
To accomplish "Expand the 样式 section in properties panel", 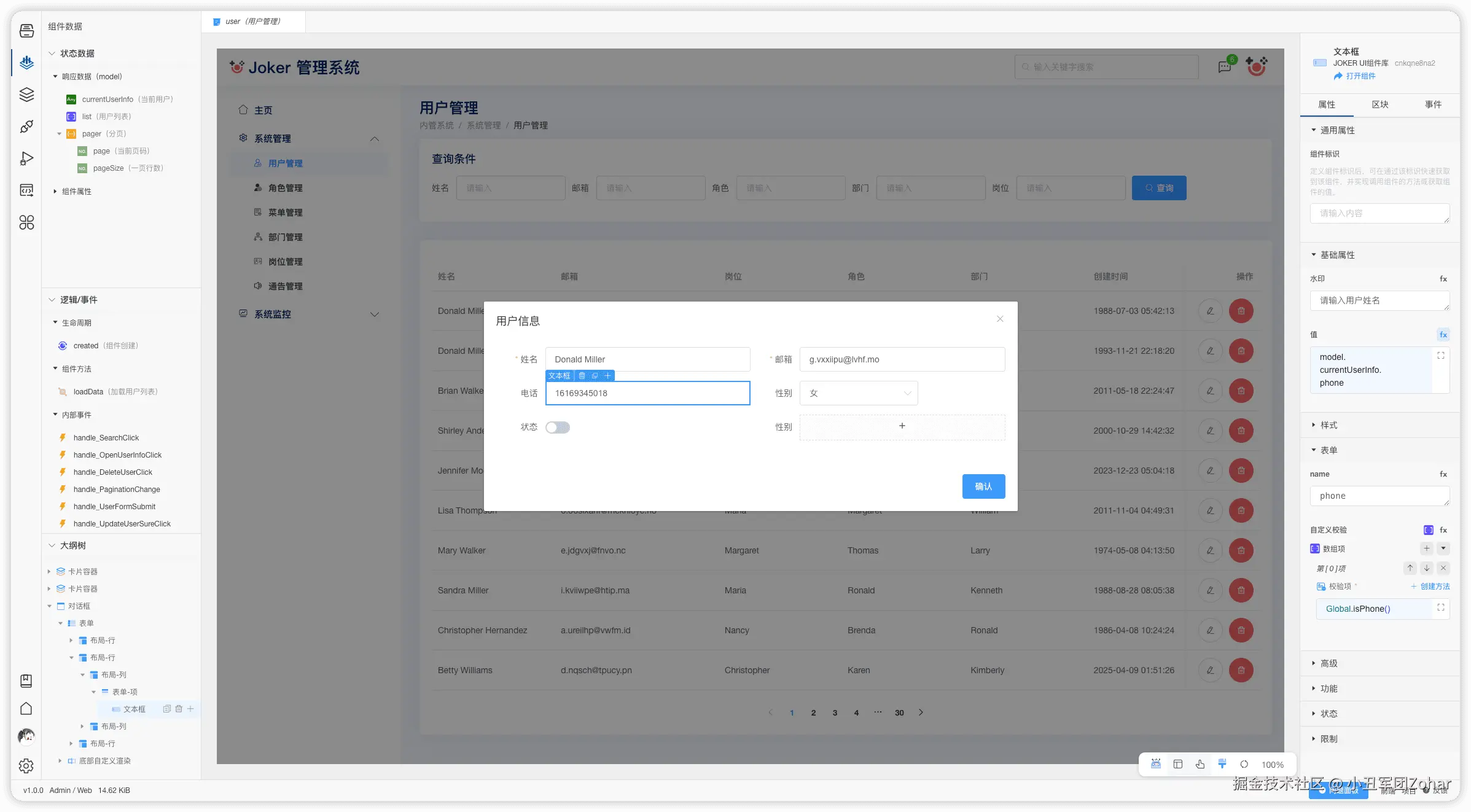I will (1329, 425).
